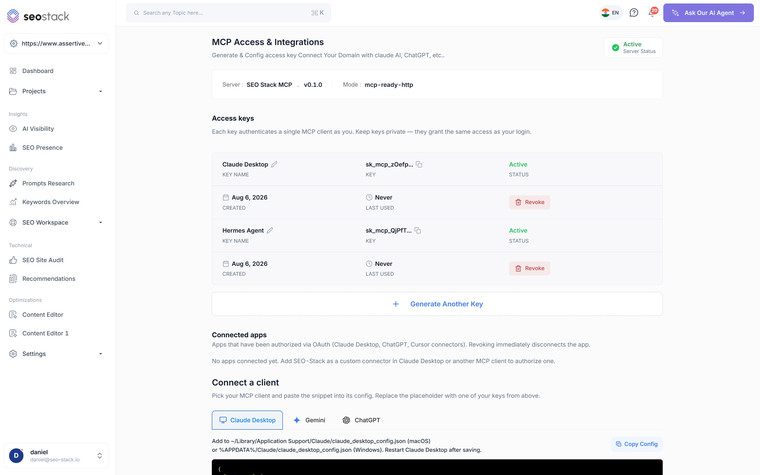Click the SEO Stack MCP server name
The height and width of the screenshot is (475, 760).
pos(269,85)
